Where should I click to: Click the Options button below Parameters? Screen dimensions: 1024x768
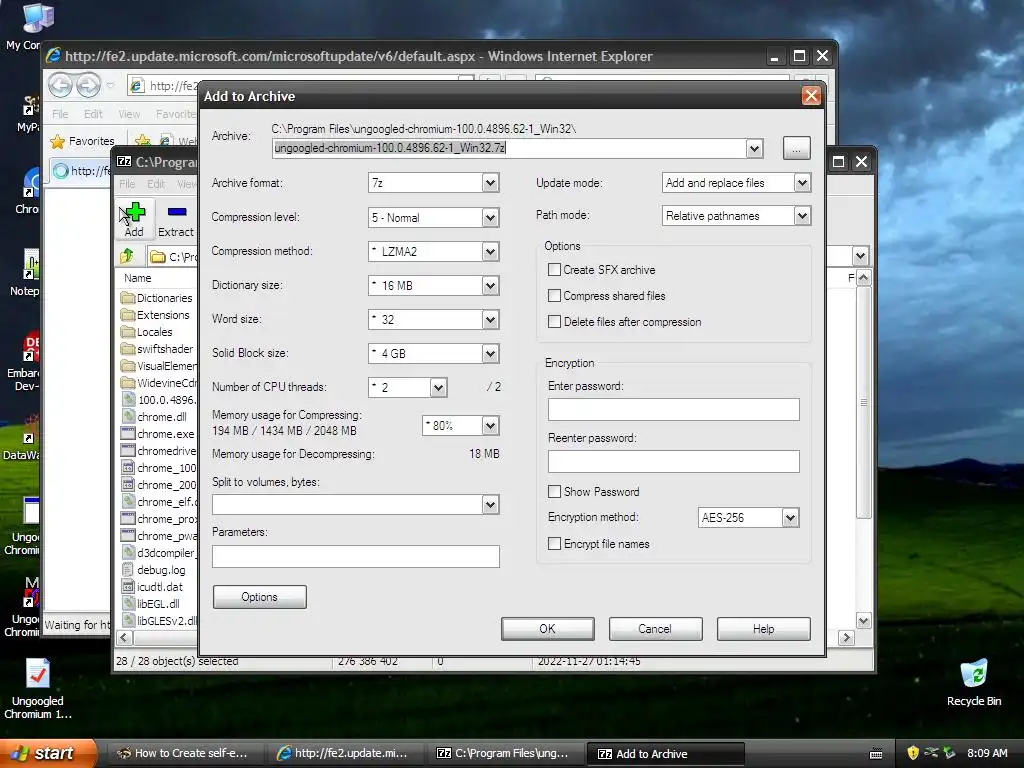[259, 597]
